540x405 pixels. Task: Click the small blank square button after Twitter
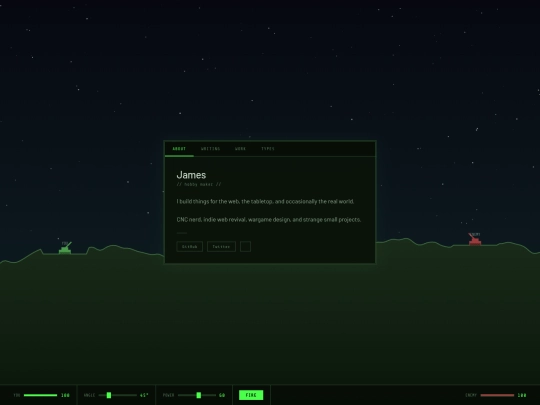tap(245, 247)
